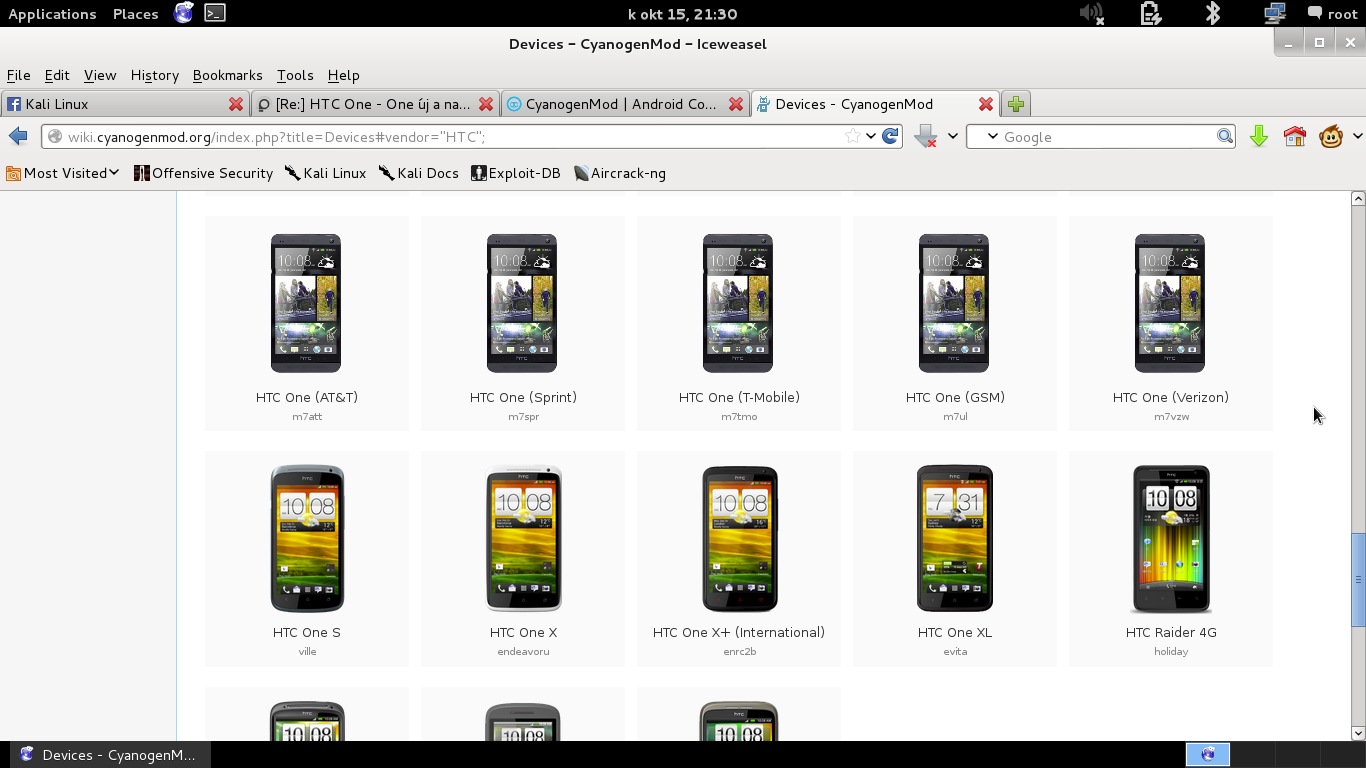Screen dimensions: 1366x768
Task: Switch to CyanogenMod | Android Community tab
Action: 625,104
